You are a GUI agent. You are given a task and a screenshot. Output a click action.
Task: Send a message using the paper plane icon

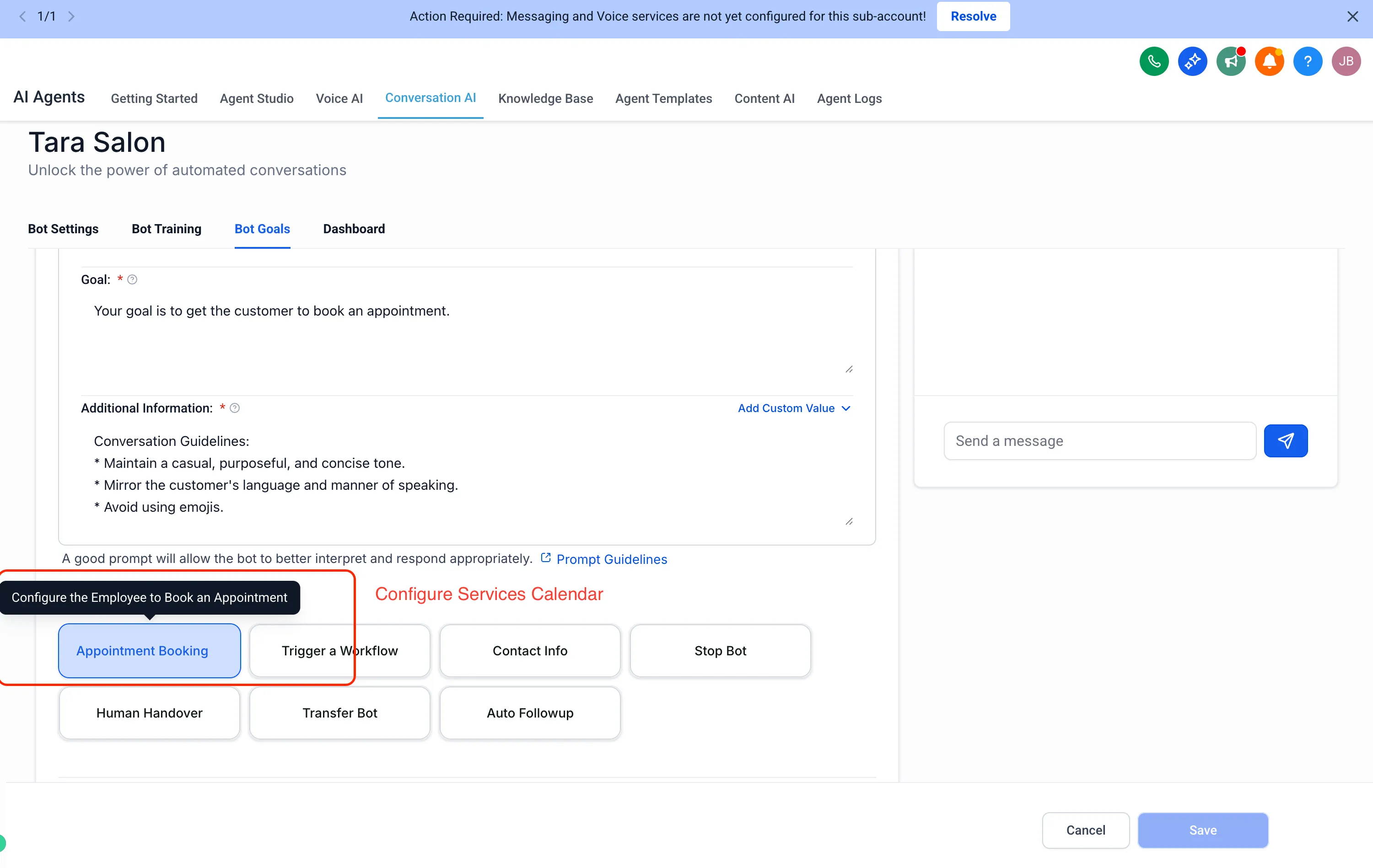point(1286,440)
